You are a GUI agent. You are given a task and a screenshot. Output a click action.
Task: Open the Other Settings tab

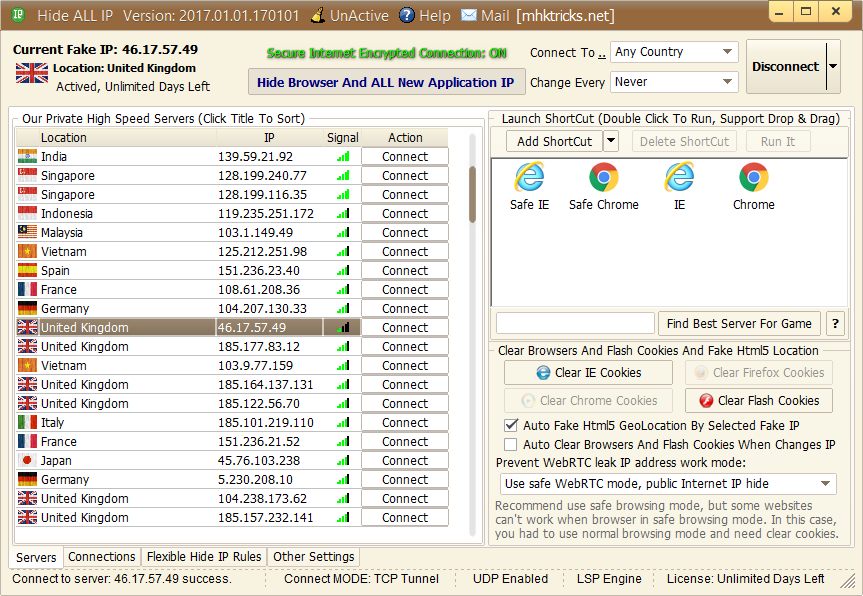314,557
